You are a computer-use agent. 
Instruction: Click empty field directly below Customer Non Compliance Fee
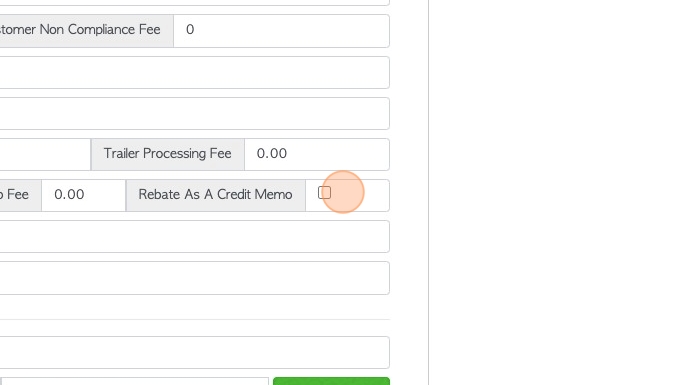click(x=194, y=72)
